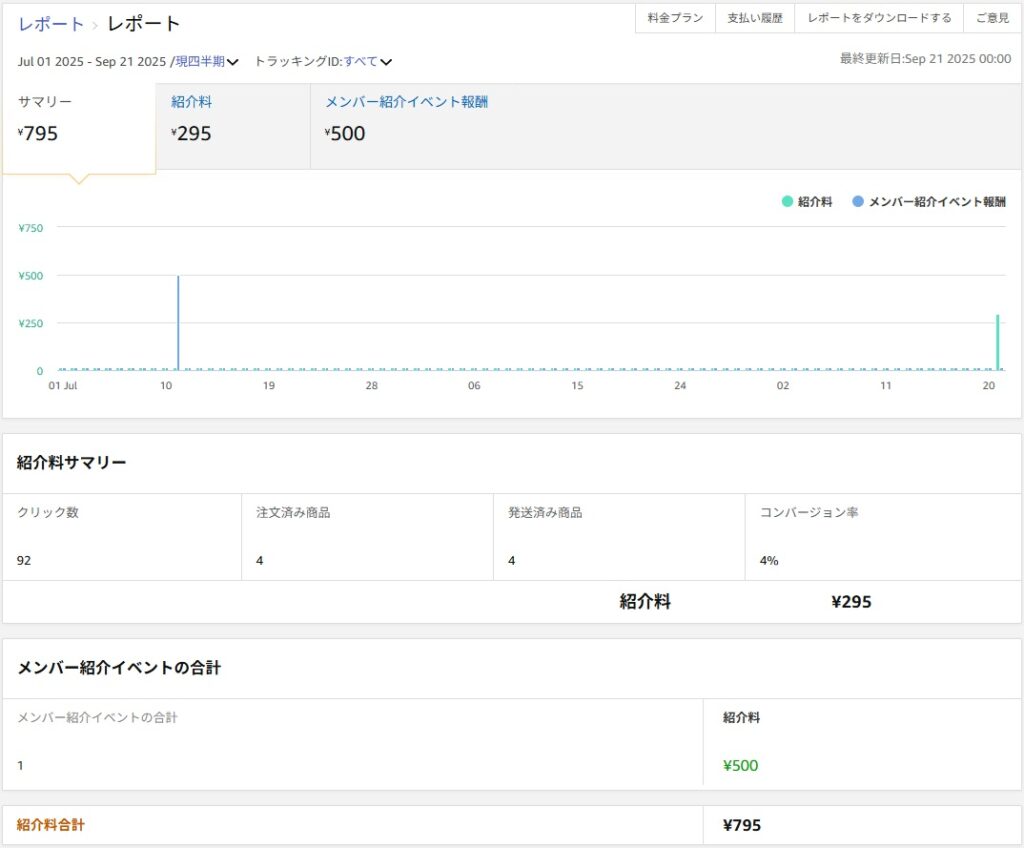Image resolution: width=1024 pixels, height=848 pixels.
Task: Select the サマリー tab showing ¥795
Action: point(79,119)
